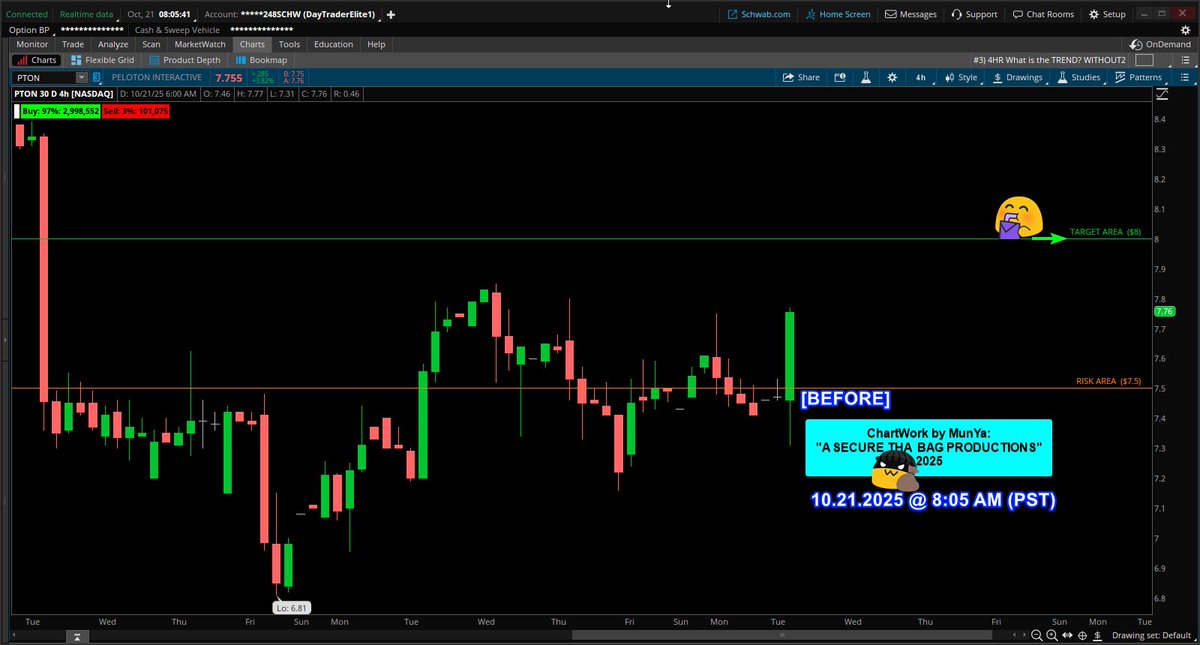1200x645 pixels.
Task: Open Support
Action: click(974, 14)
